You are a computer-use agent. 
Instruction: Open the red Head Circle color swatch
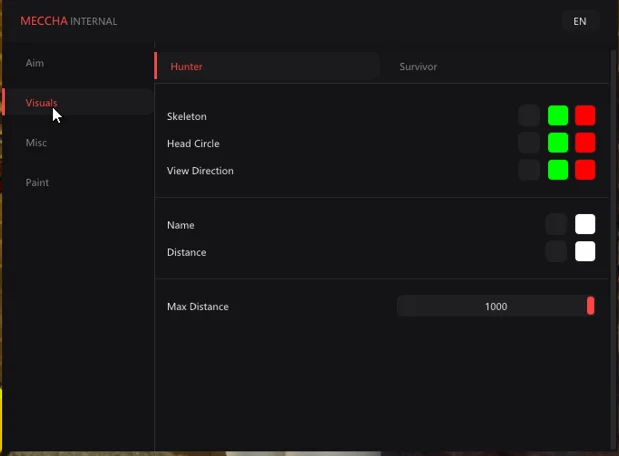[585, 143]
